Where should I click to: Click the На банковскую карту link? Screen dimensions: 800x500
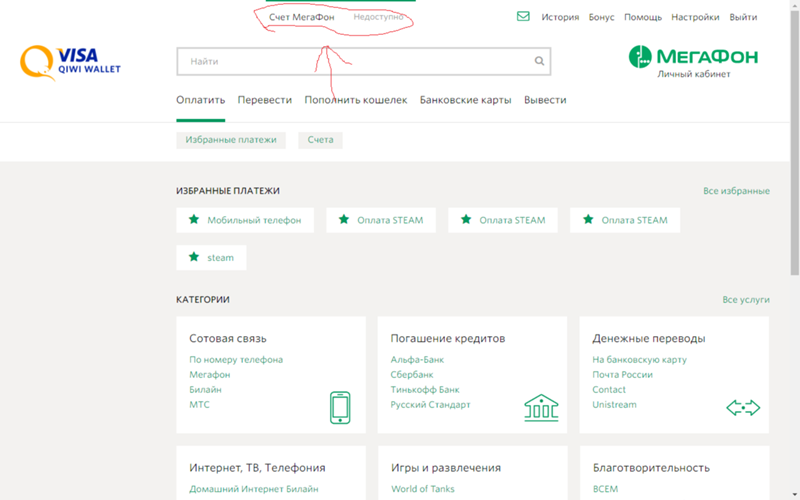(639, 360)
